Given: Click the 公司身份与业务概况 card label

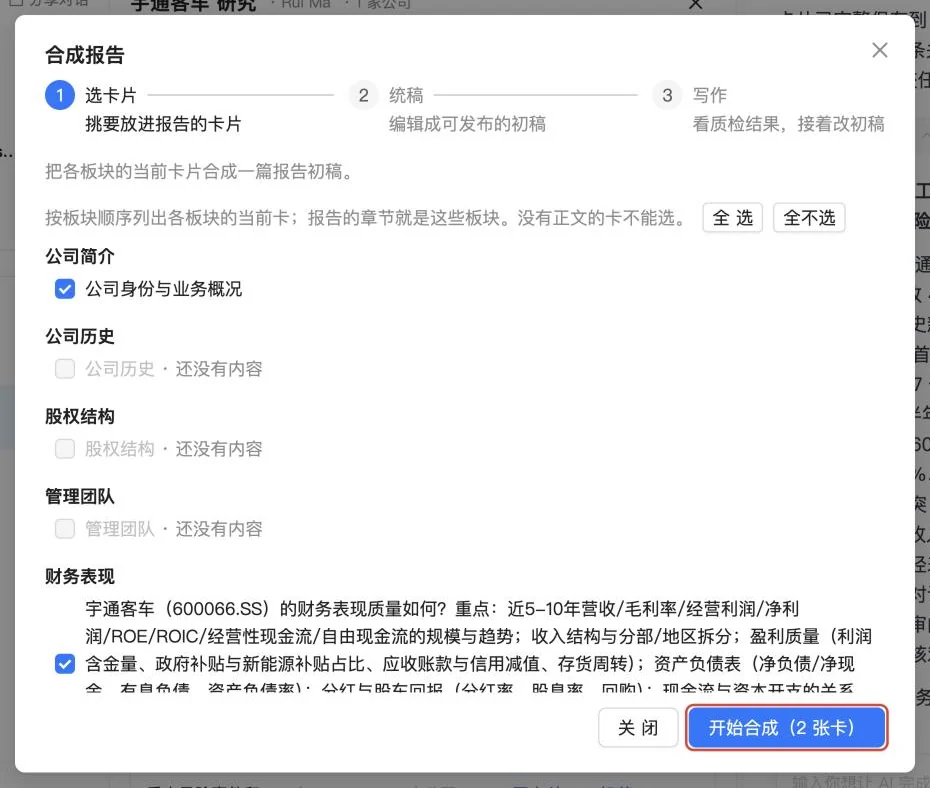Looking at the screenshot, I should [x=164, y=289].
